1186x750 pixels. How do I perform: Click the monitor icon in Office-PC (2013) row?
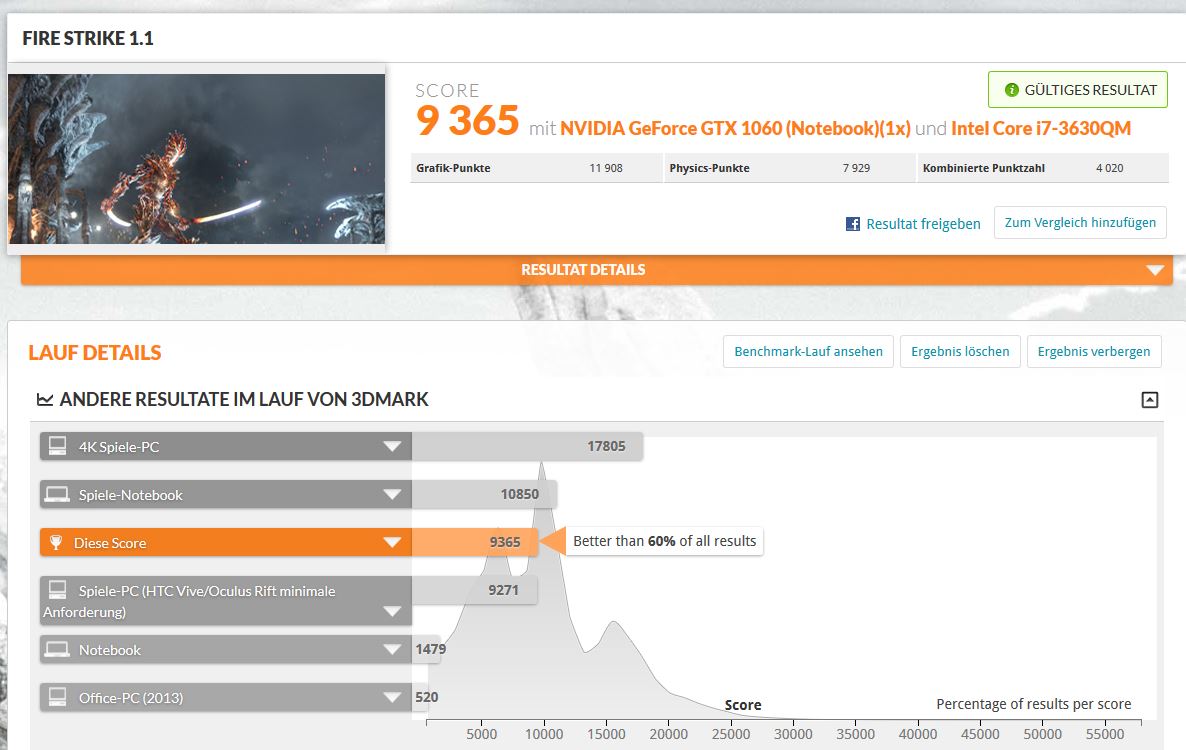point(58,697)
